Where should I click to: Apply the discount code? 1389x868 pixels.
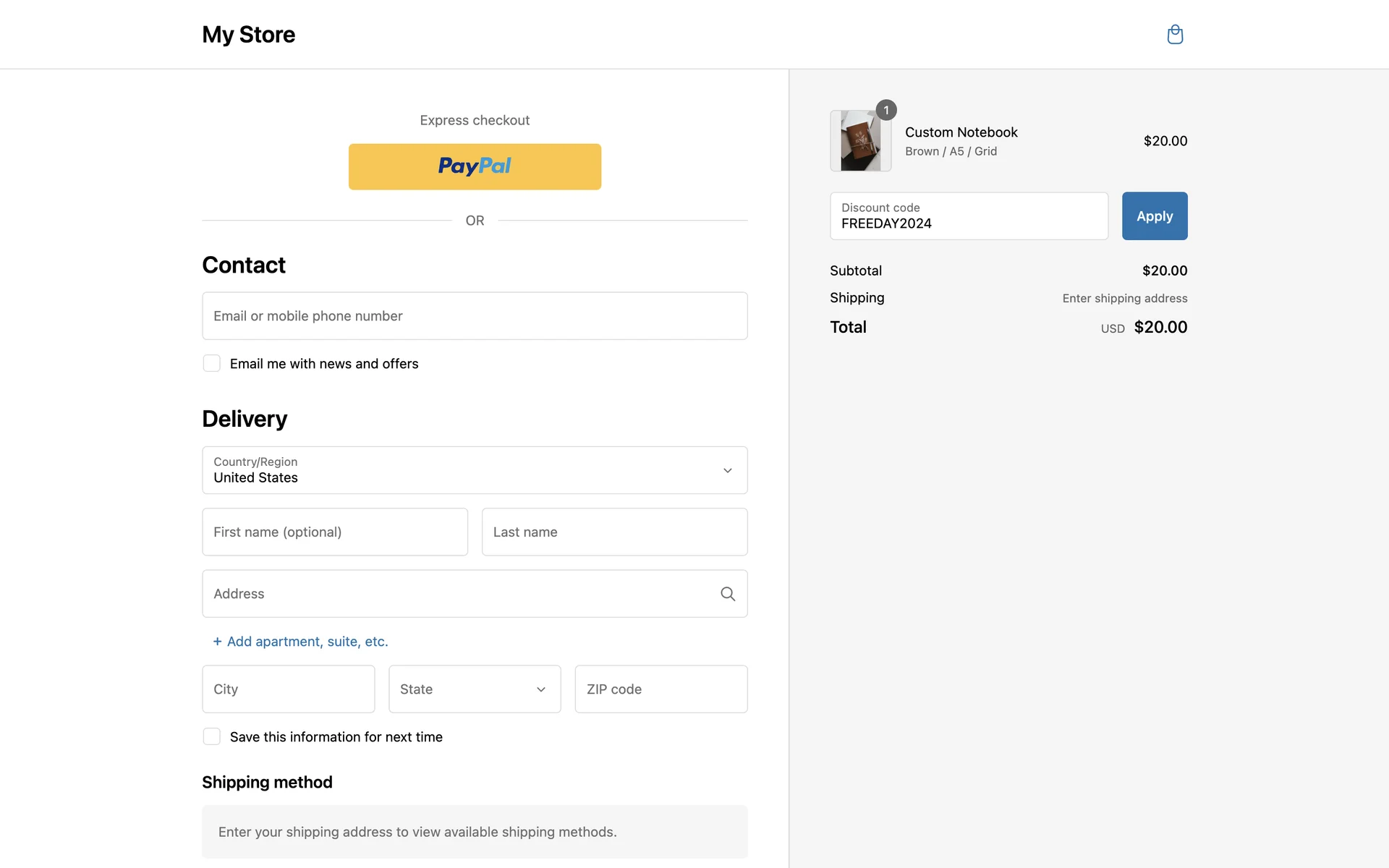click(1154, 216)
